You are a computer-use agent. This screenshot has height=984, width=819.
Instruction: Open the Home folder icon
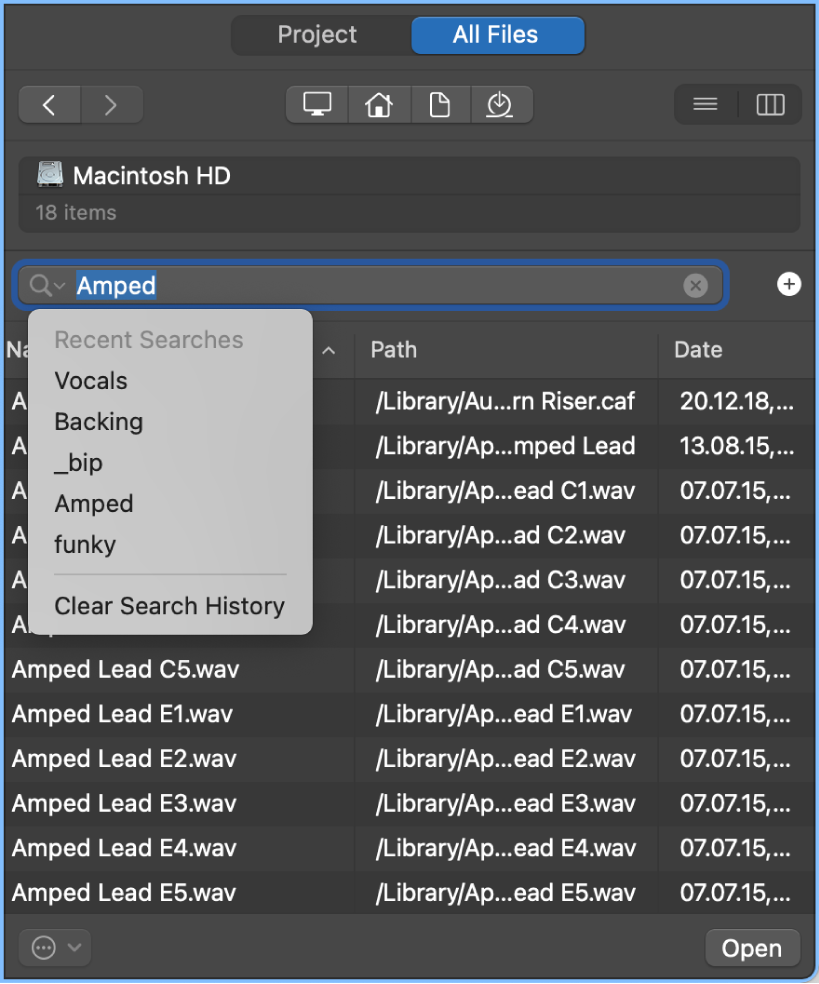pos(379,104)
